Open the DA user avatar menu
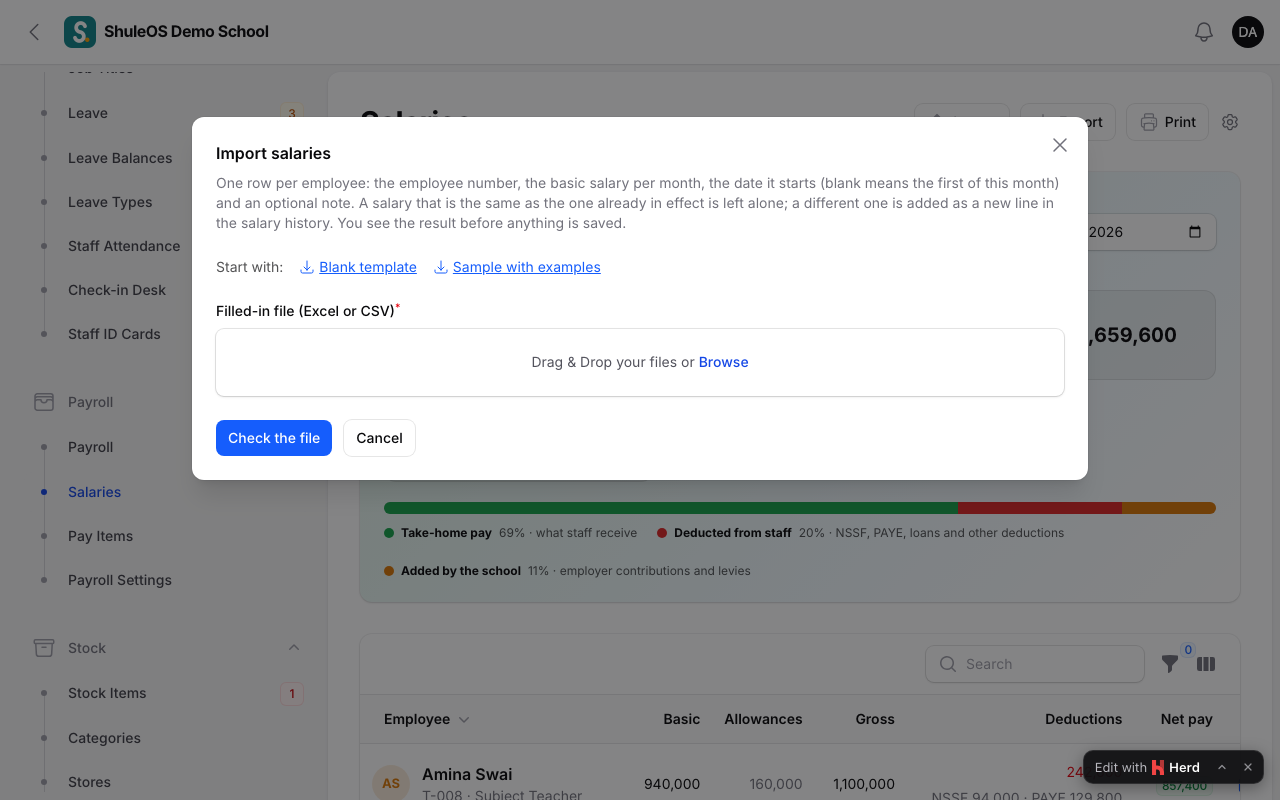The image size is (1280, 800). point(1247,32)
